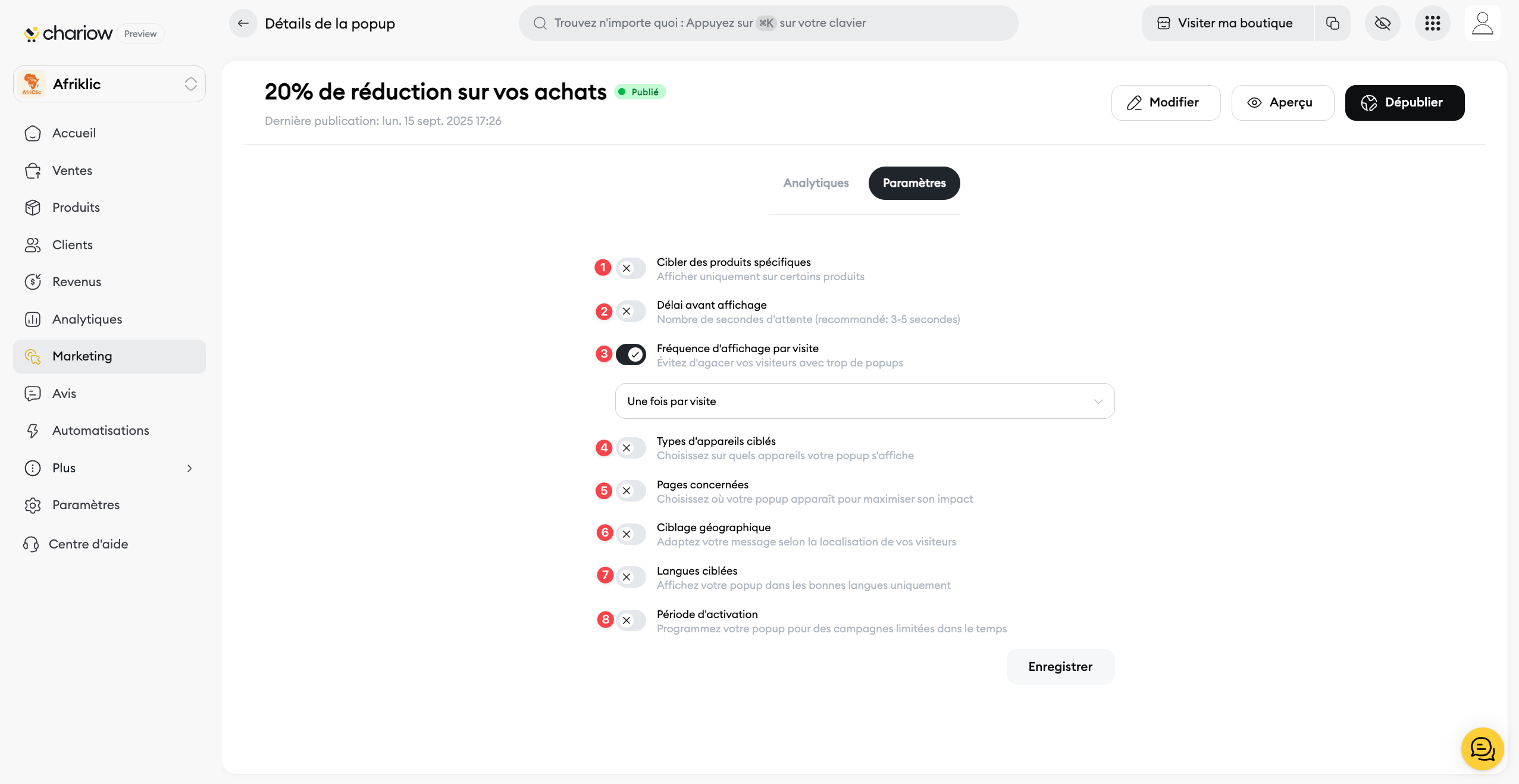Click the crossed-eye visibility icon

click(x=1382, y=23)
